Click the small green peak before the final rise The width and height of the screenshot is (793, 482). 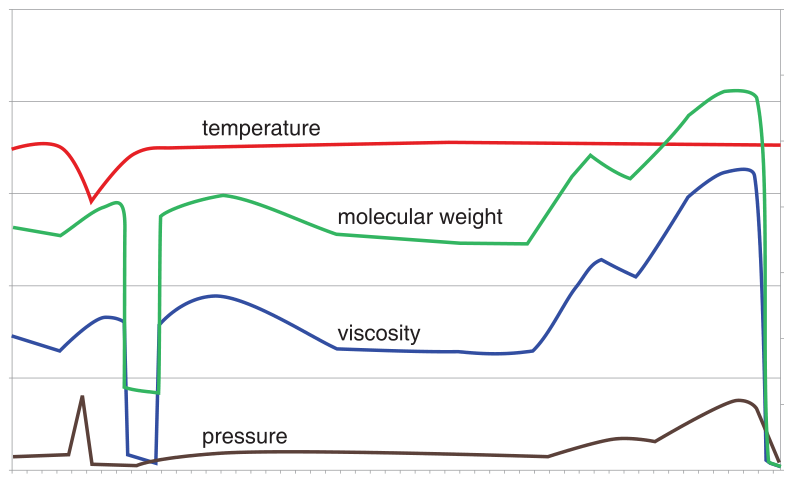590,155
